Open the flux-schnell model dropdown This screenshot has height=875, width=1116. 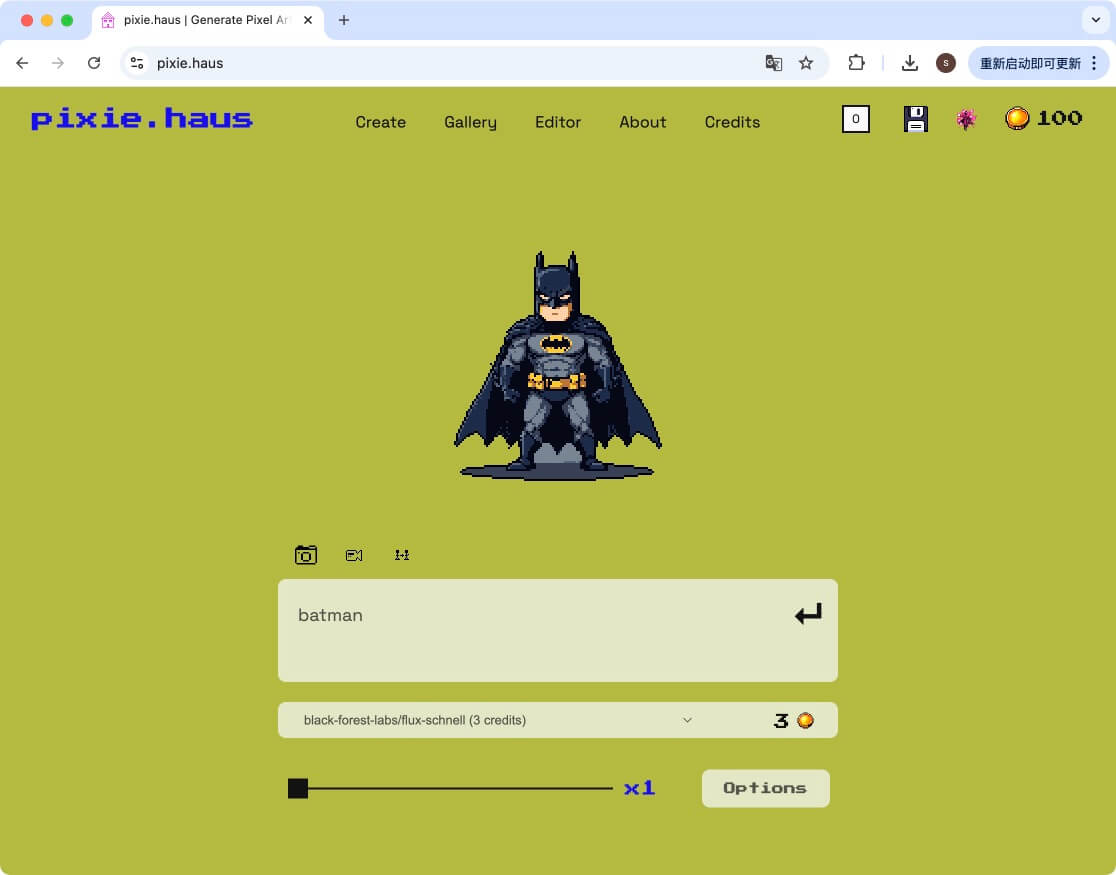498,720
